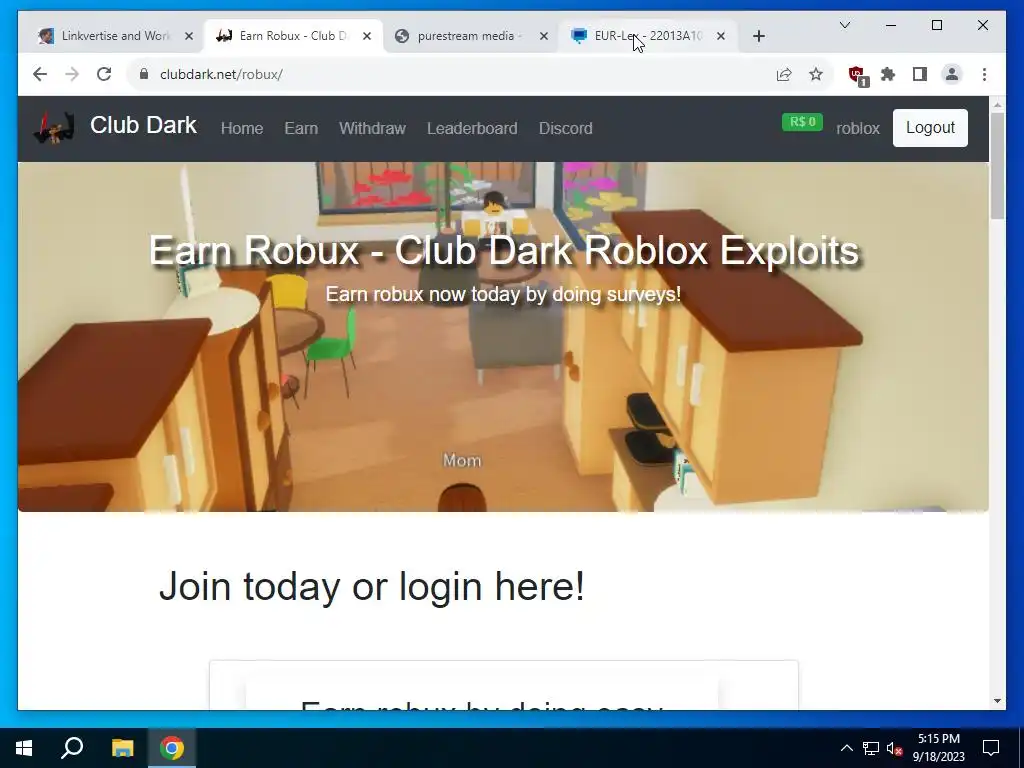View site info via padlock icon

click(x=144, y=74)
